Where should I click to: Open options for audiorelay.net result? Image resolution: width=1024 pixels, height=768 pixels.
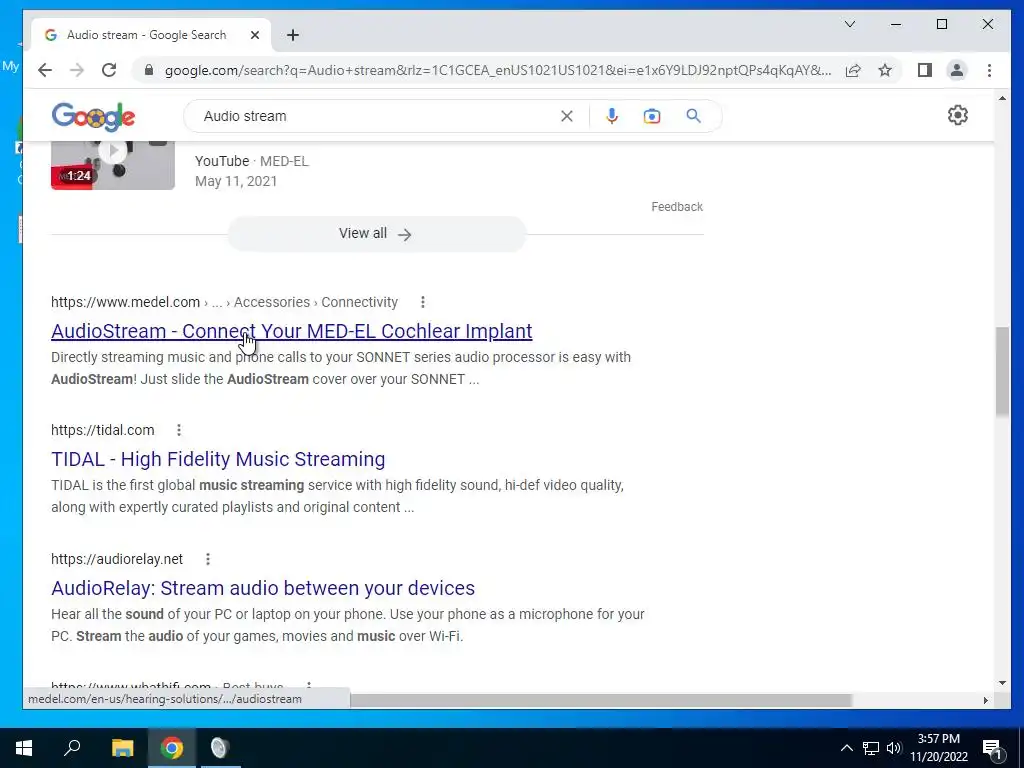[x=208, y=560]
